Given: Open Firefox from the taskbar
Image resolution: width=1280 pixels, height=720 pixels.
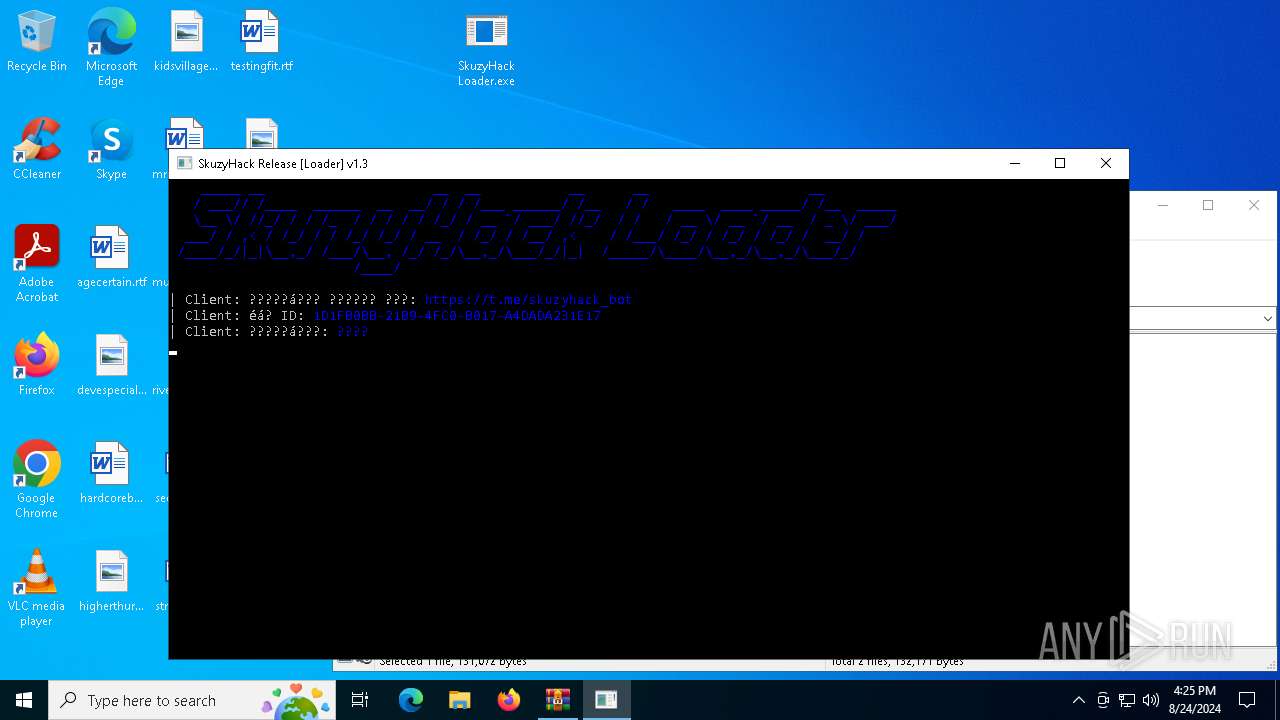Looking at the screenshot, I should click(x=509, y=700).
